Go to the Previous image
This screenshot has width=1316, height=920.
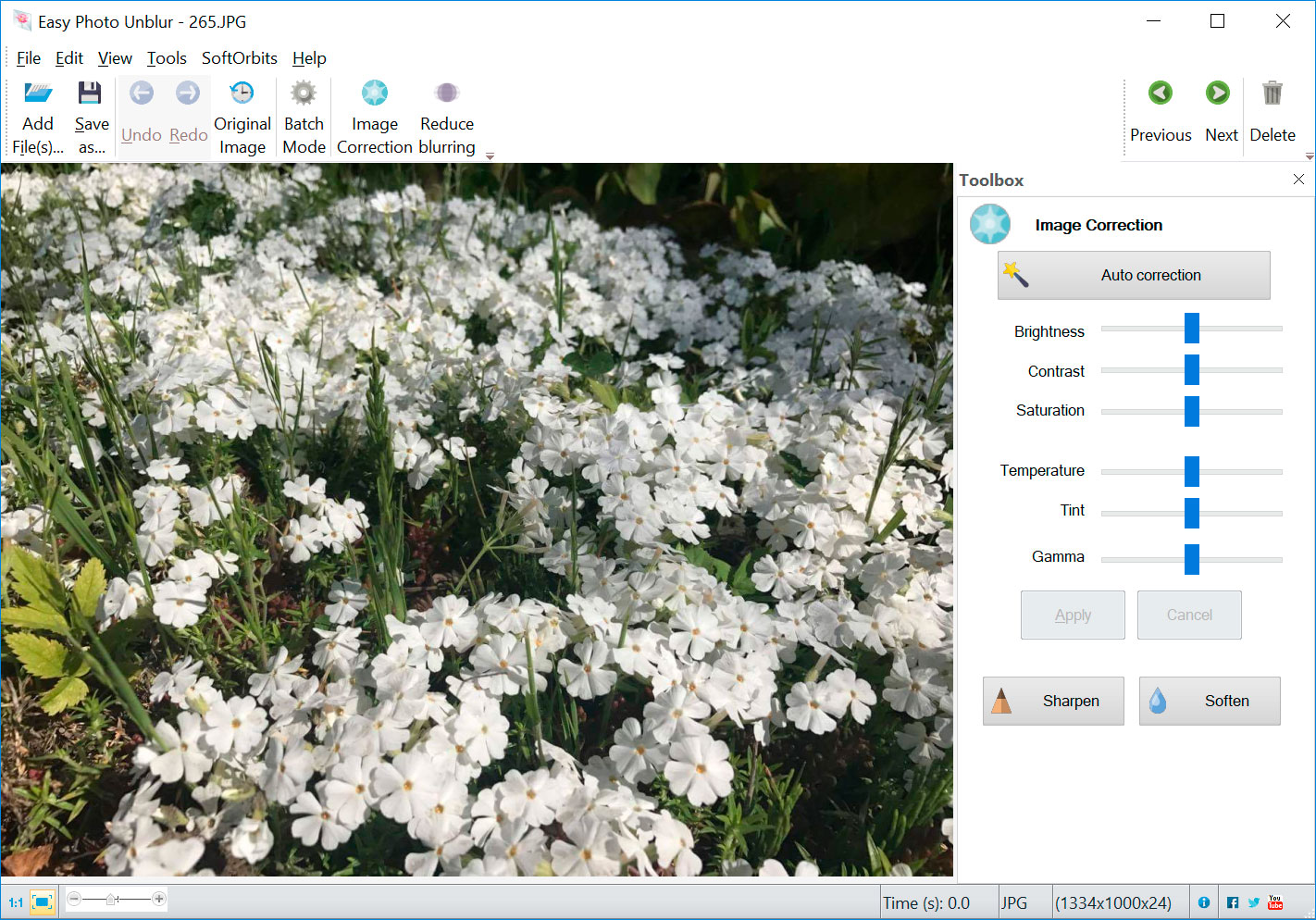pos(1160,93)
